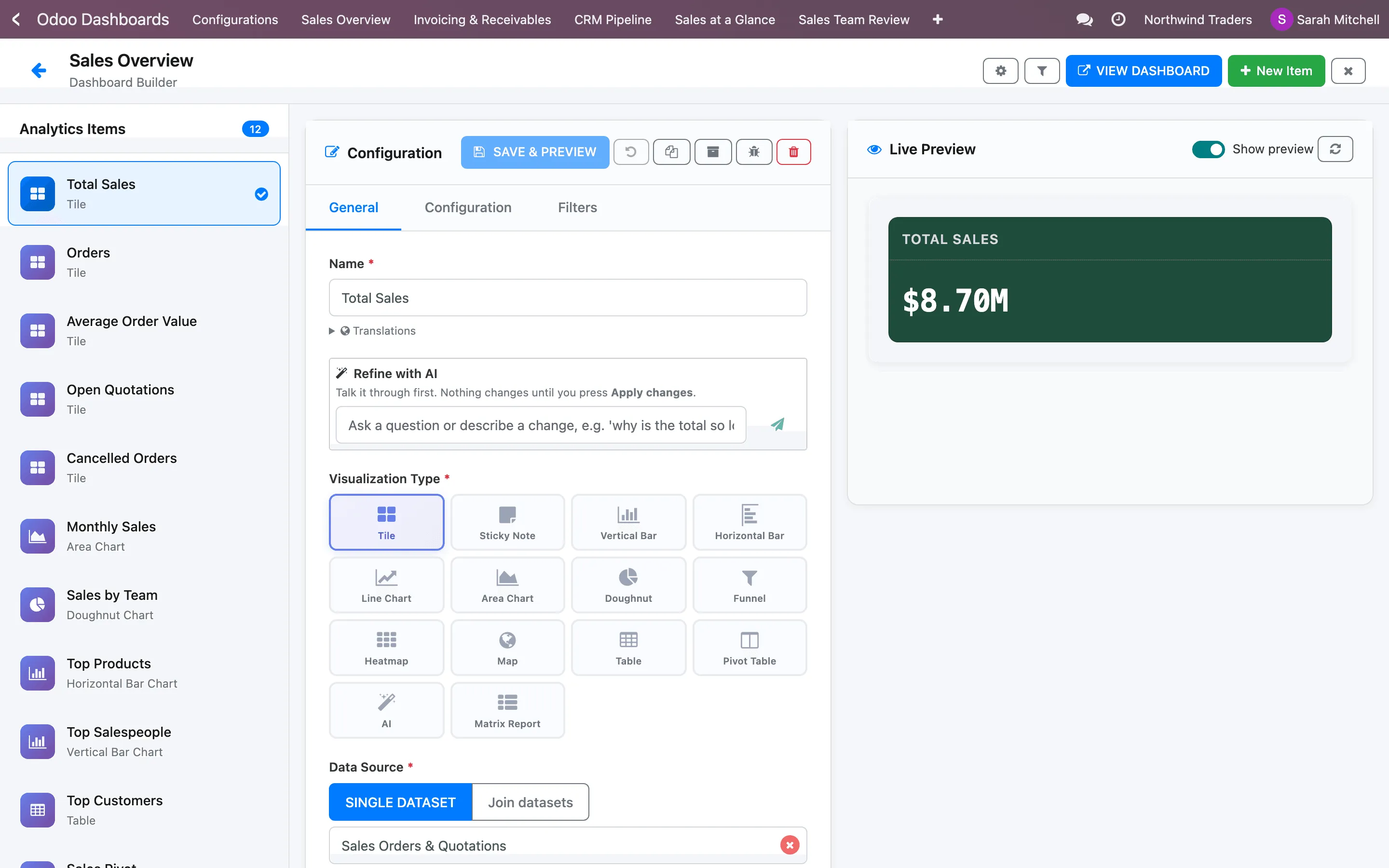Screen dimensions: 1389x868
Task: Pick the Heatmap visualization type
Action: [x=386, y=648]
